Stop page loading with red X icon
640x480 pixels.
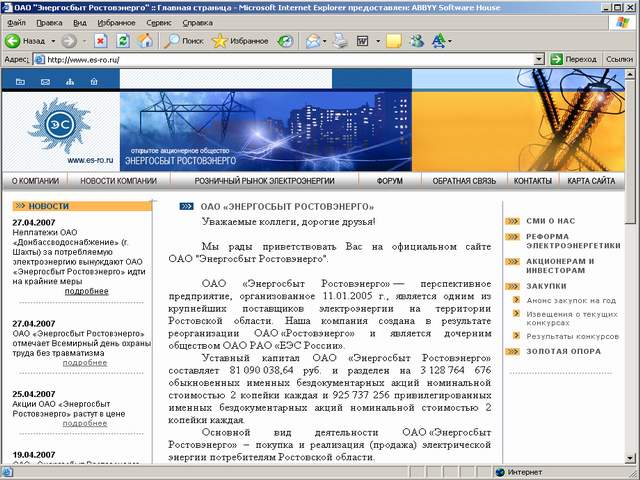(101, 41)
